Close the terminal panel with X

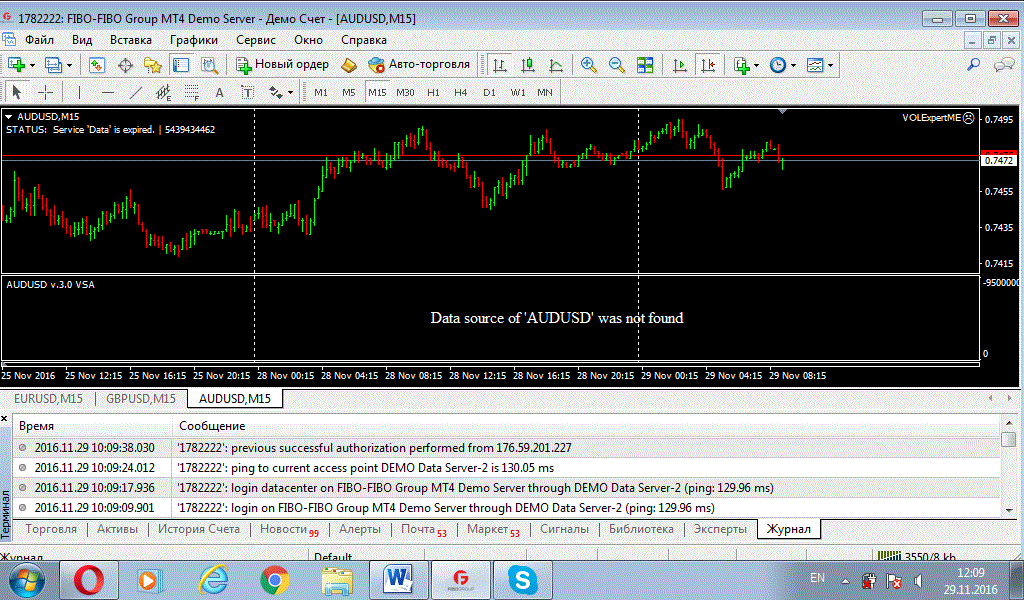click(x=4, y=418)
